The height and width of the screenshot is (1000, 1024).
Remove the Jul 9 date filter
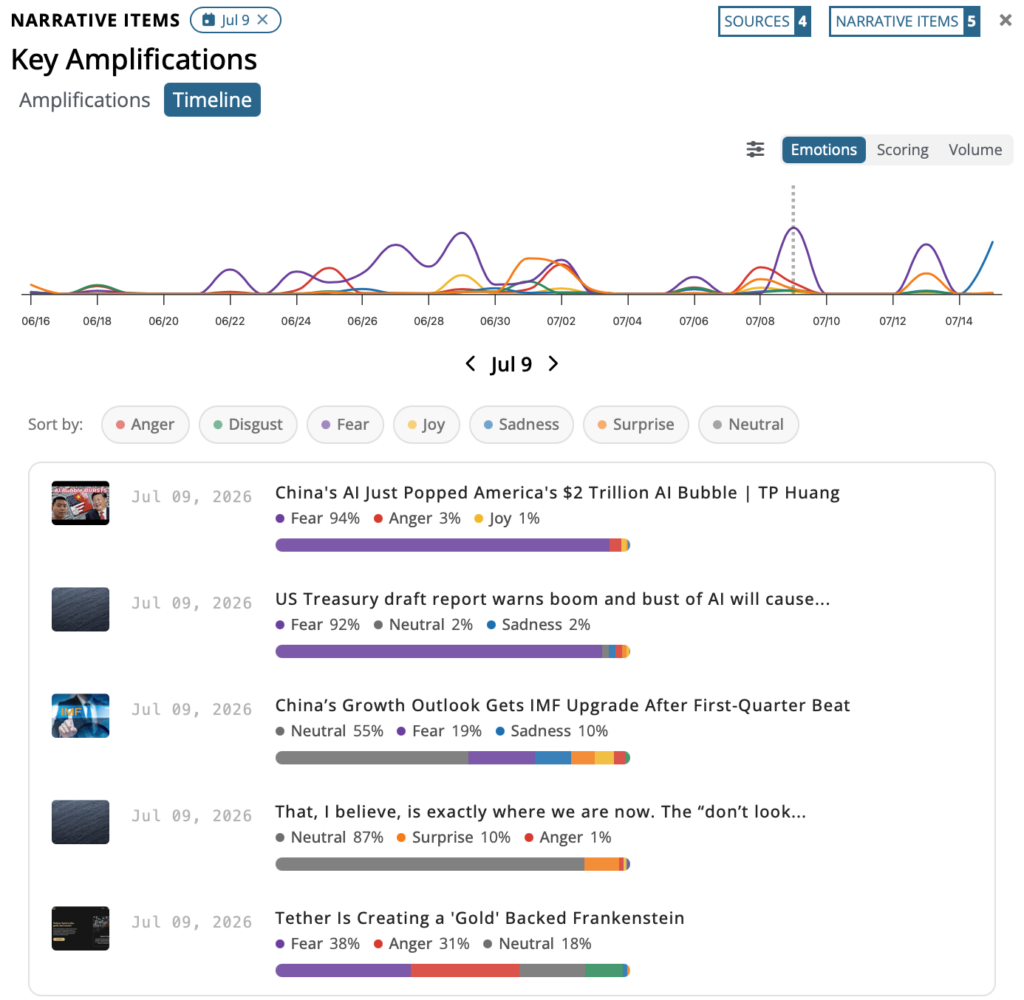pos(263,20)
